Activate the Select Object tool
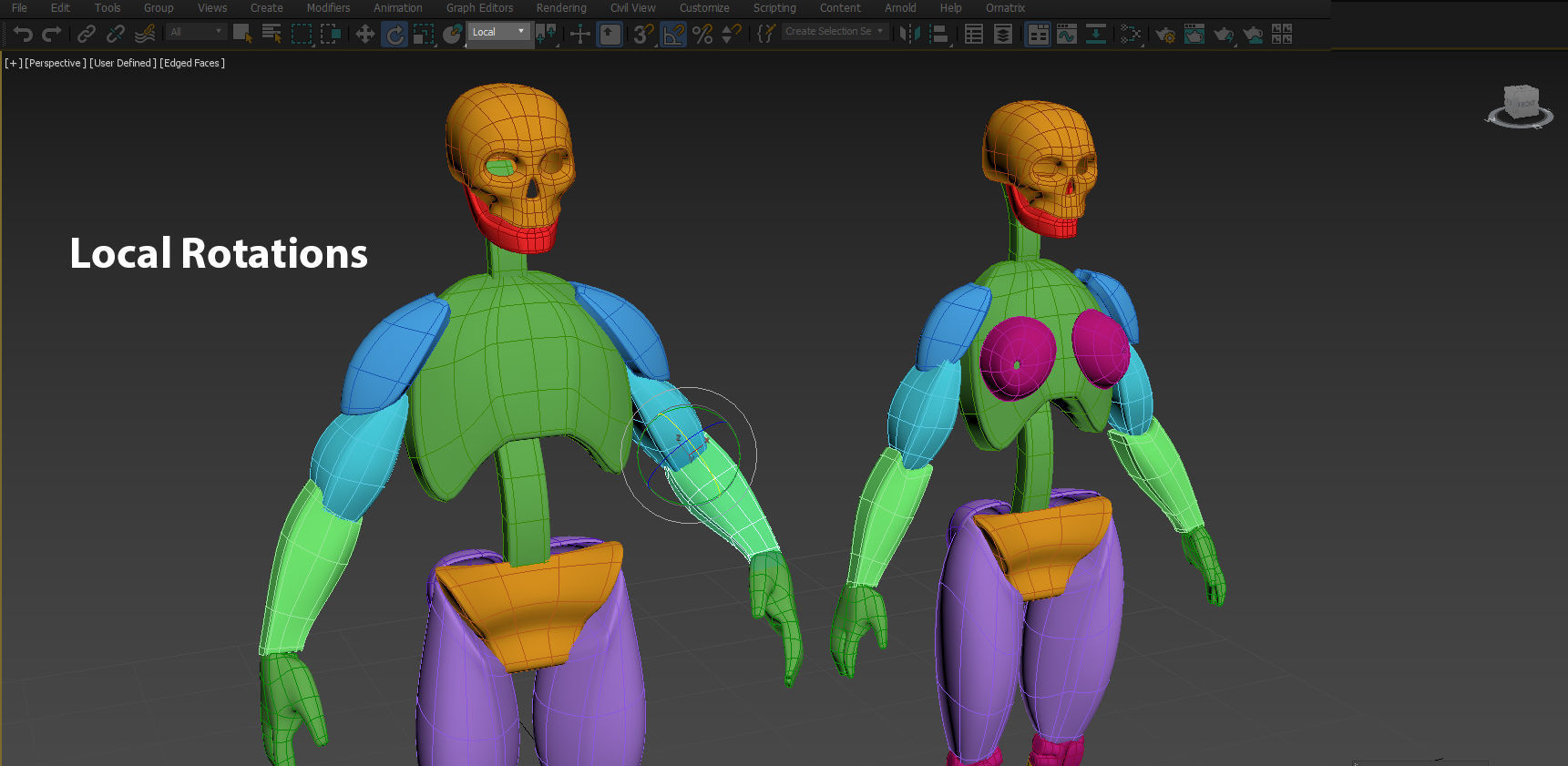1568x766 pixels. [242, 34]
